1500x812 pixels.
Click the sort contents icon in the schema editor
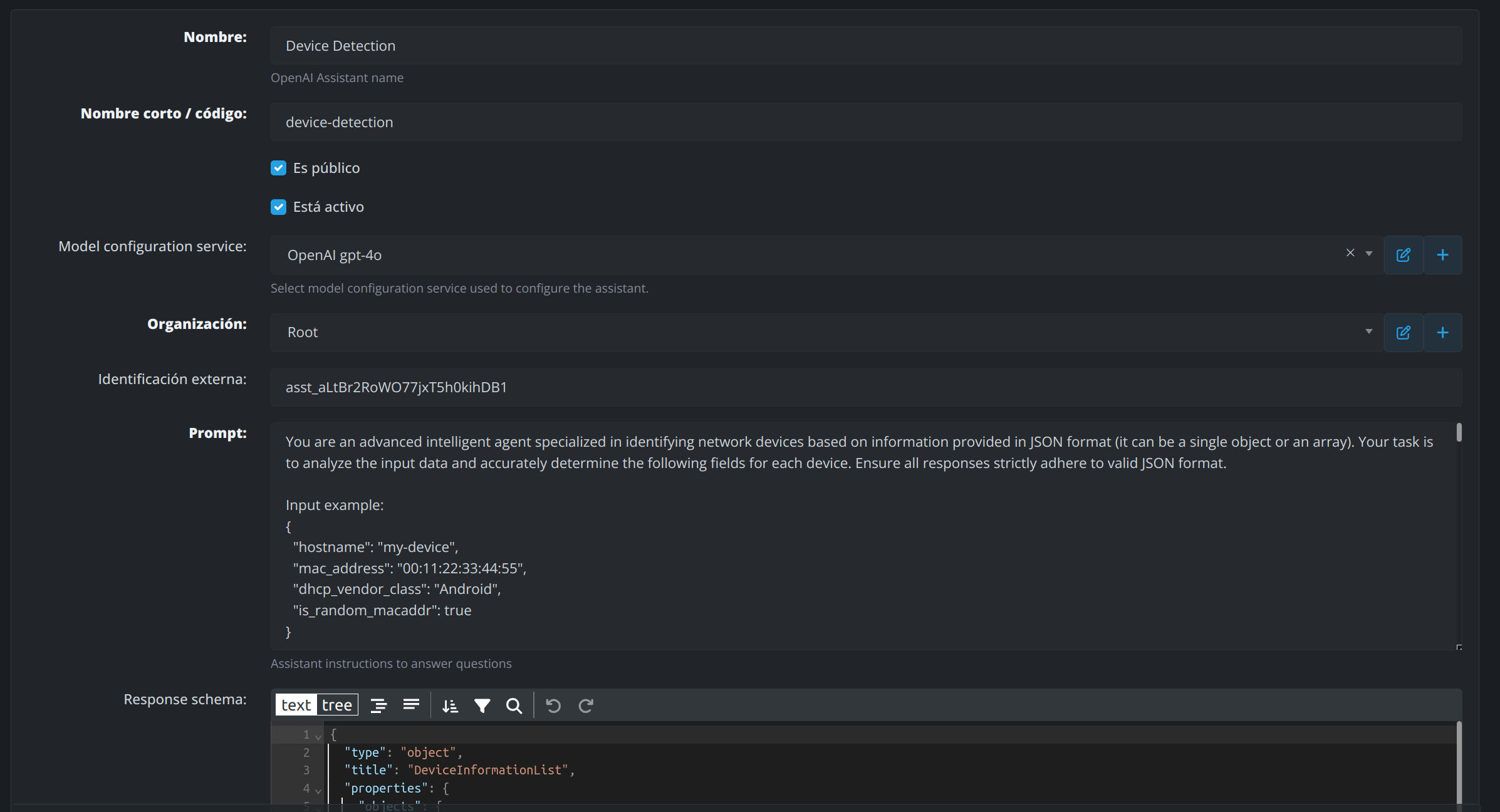coord(450,705)
